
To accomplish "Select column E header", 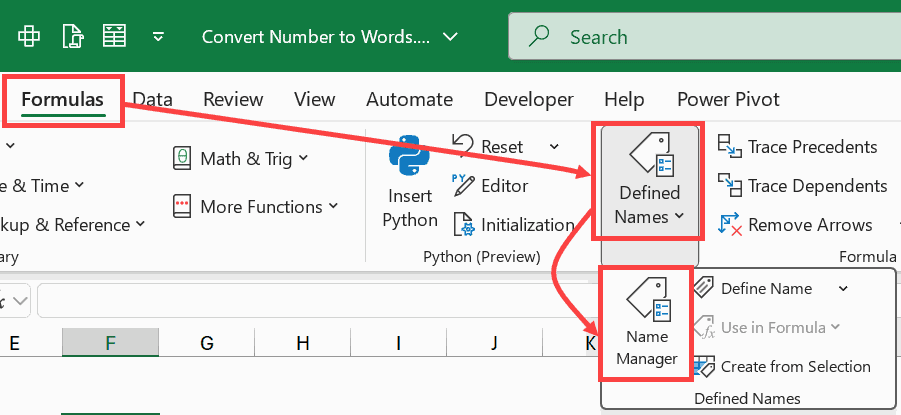I will pos(14,344).
